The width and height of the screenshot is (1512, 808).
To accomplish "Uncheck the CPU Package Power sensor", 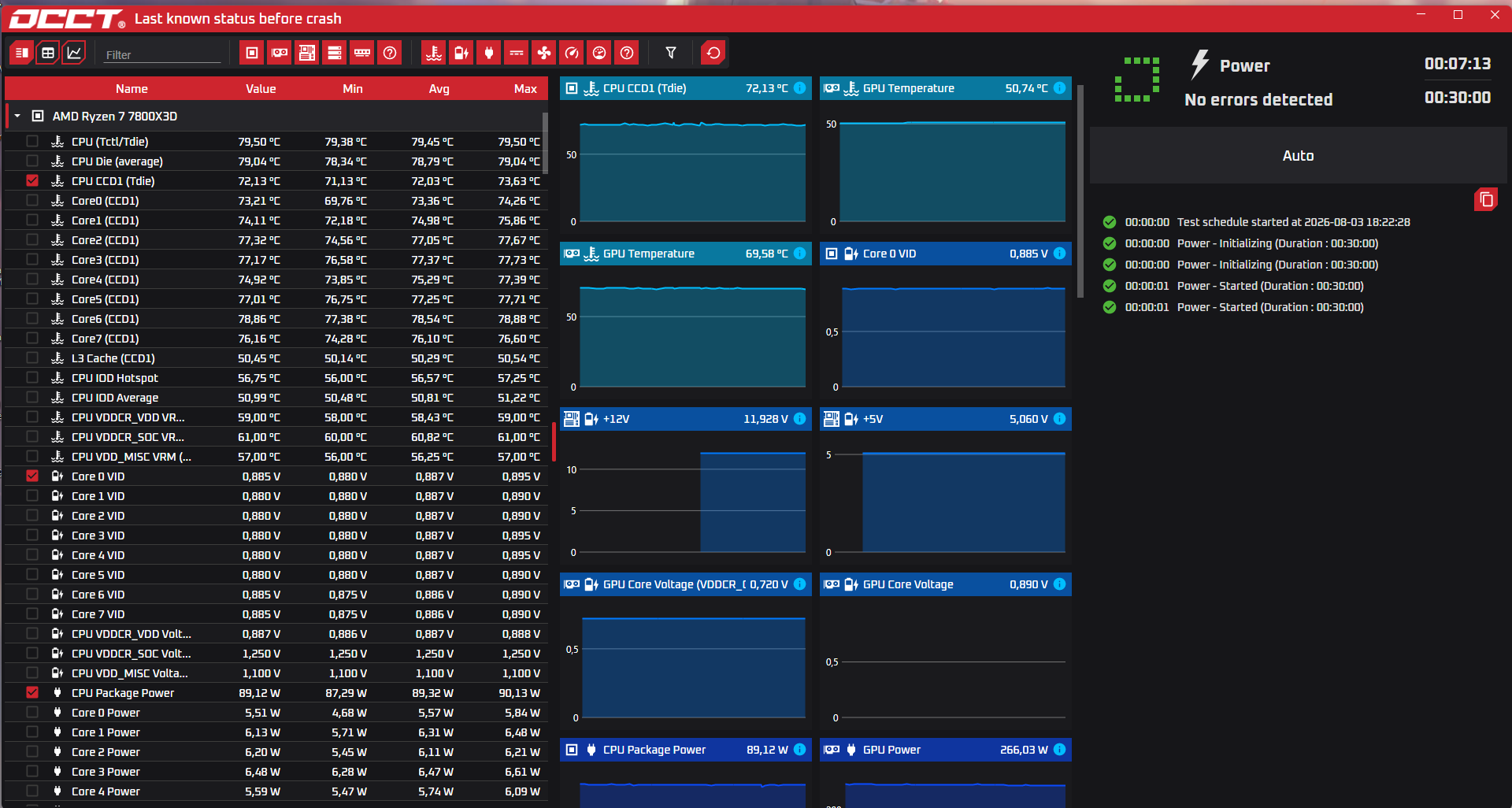I will 32,692.
